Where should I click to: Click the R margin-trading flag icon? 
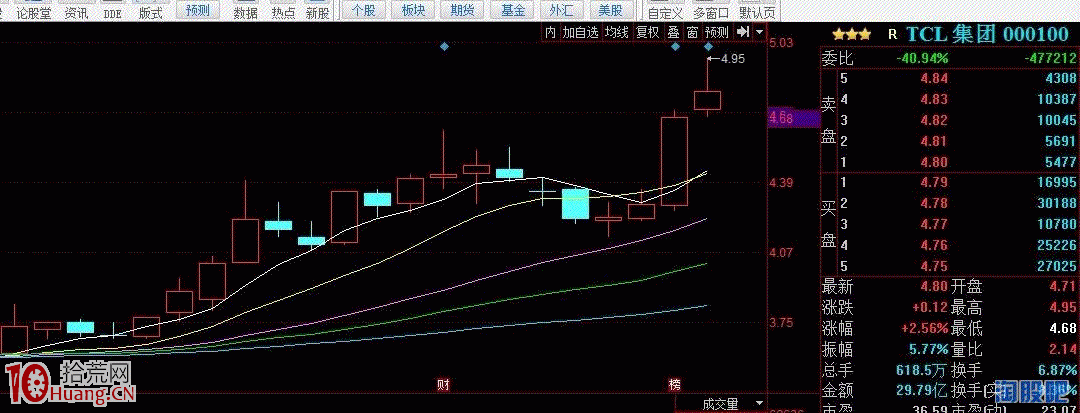tap(893, 34)
